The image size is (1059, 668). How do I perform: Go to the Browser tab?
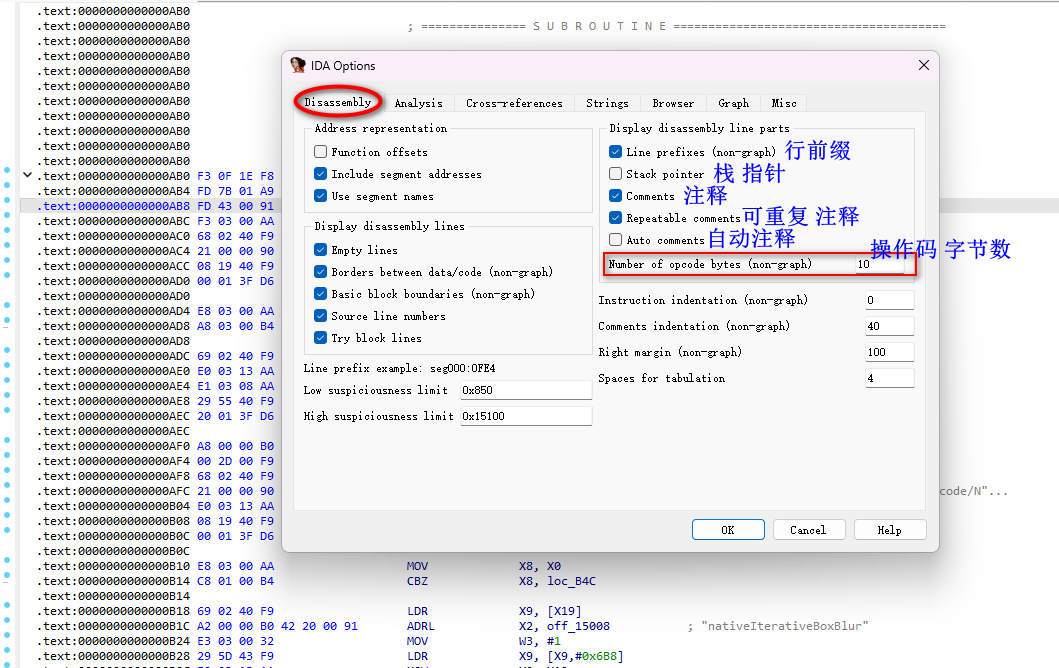[x=673, y=103]
